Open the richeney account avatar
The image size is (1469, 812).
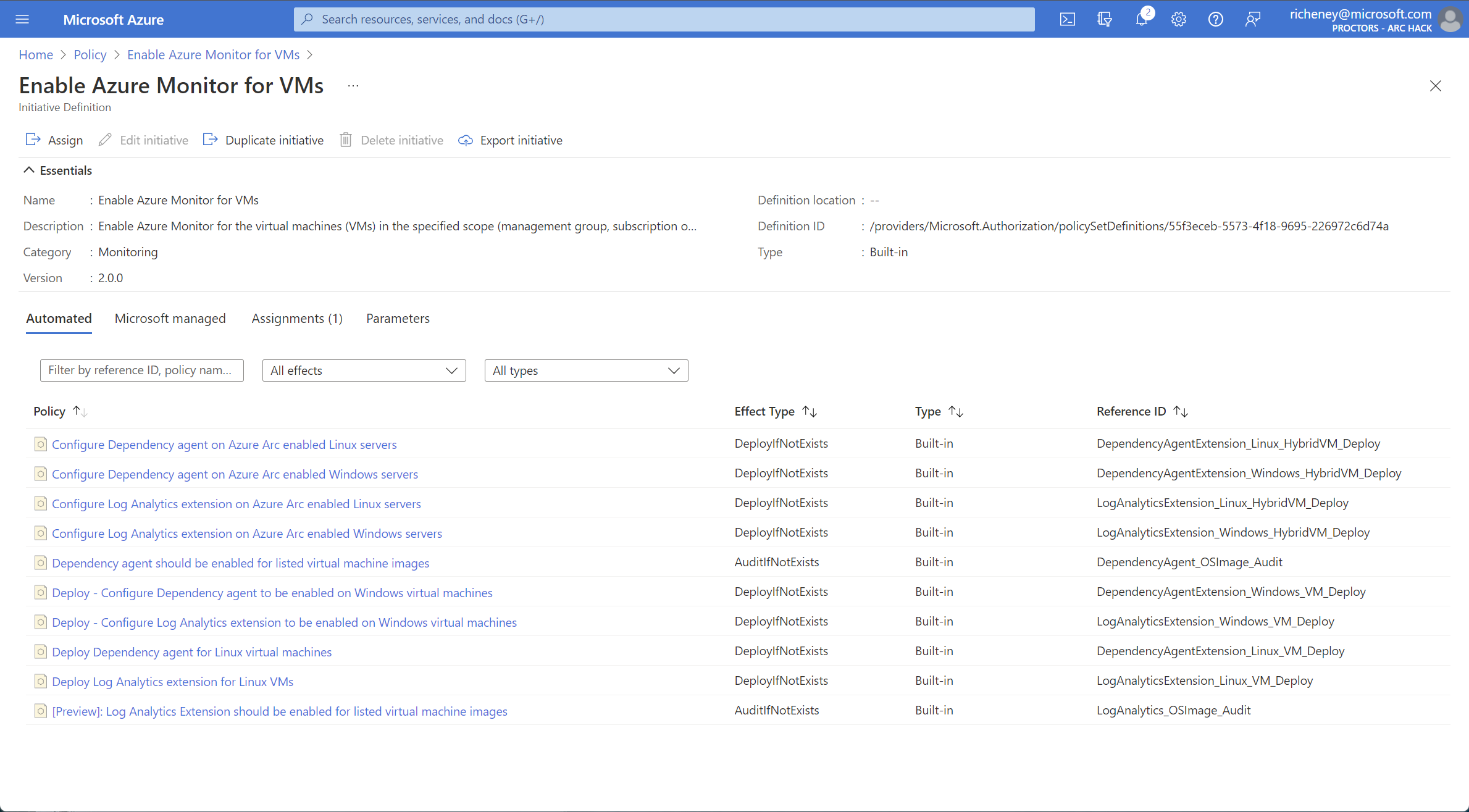[1449, 19]
